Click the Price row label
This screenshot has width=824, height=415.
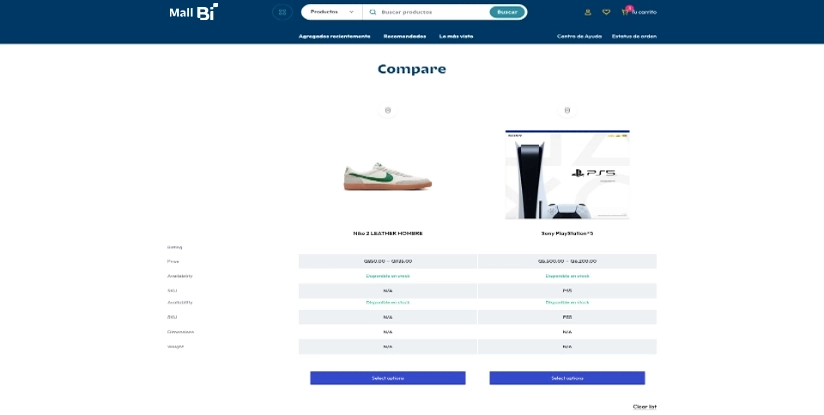click(173, 261)
